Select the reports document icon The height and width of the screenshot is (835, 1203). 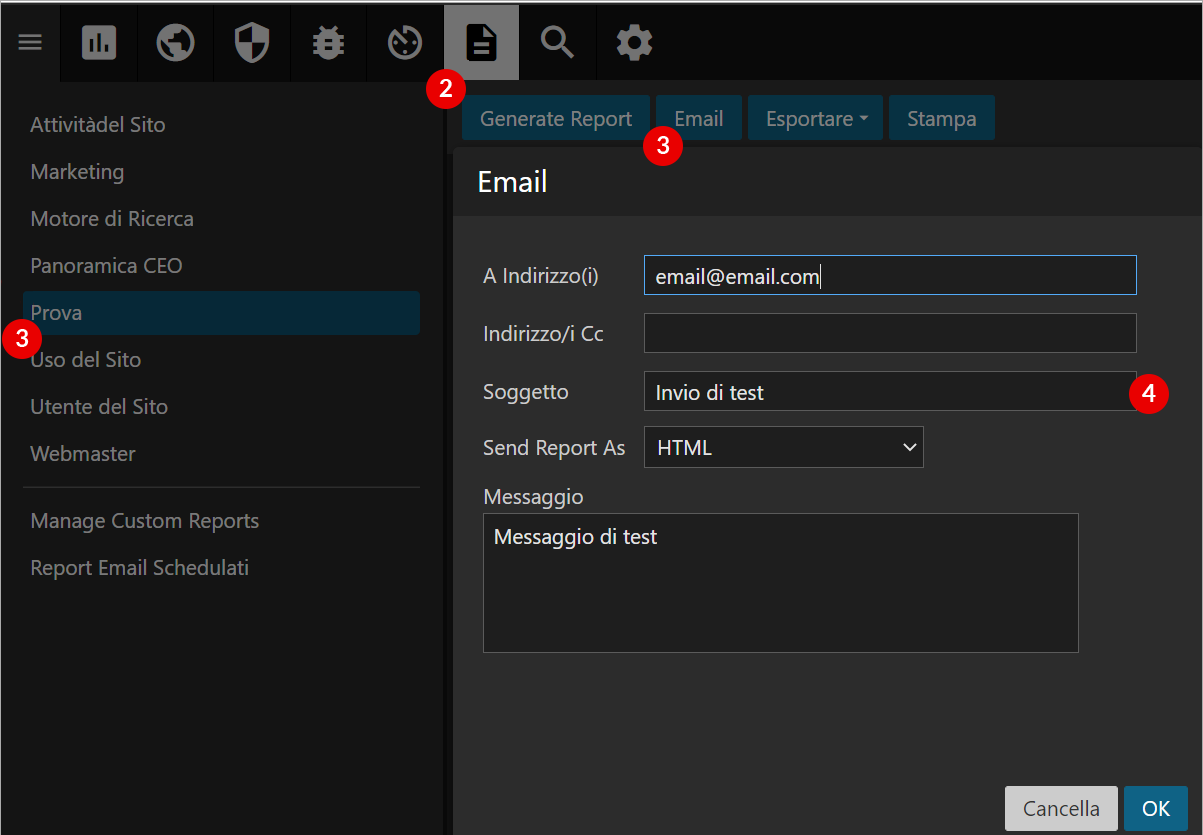(481, 42)
